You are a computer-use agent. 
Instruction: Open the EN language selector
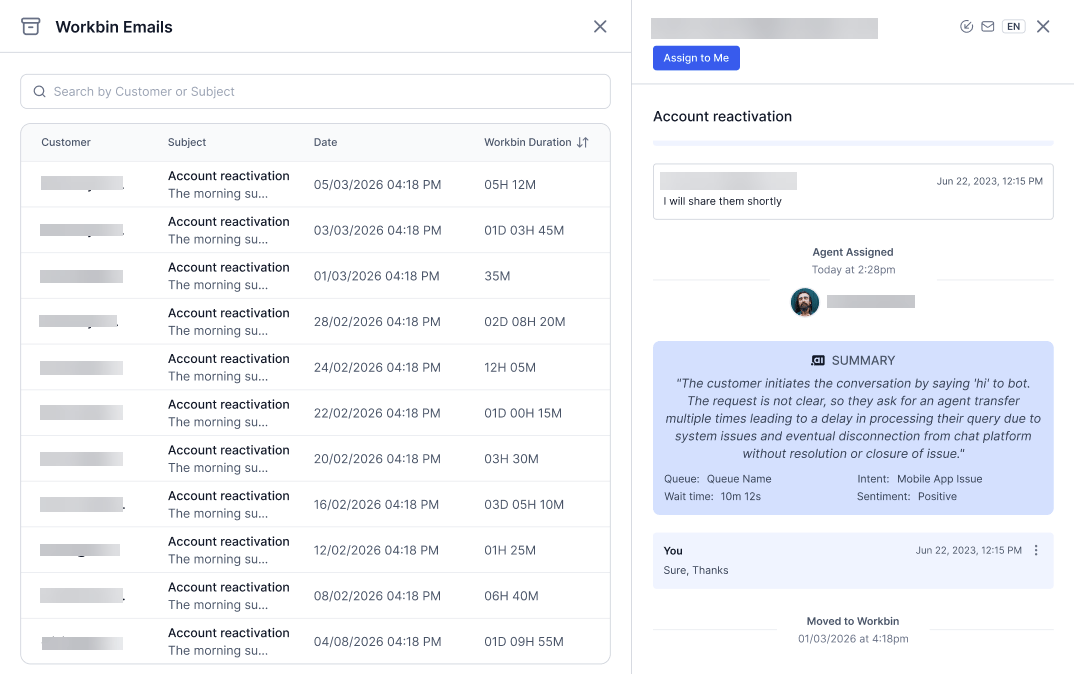click(x=1014, y=27)
